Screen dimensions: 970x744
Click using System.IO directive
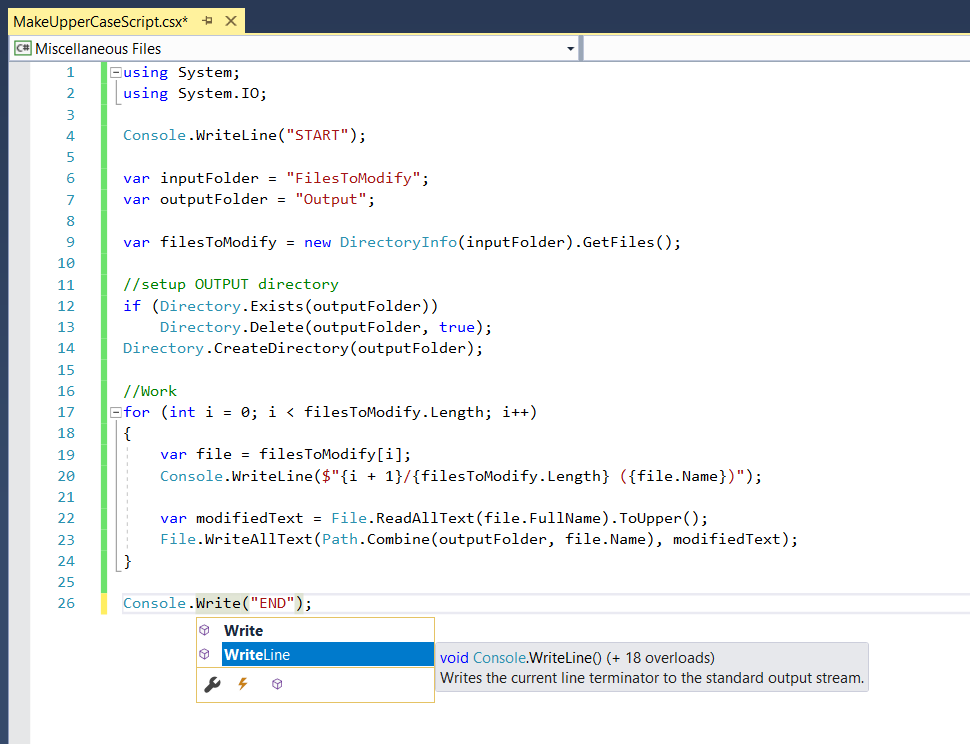click(195, 93)
